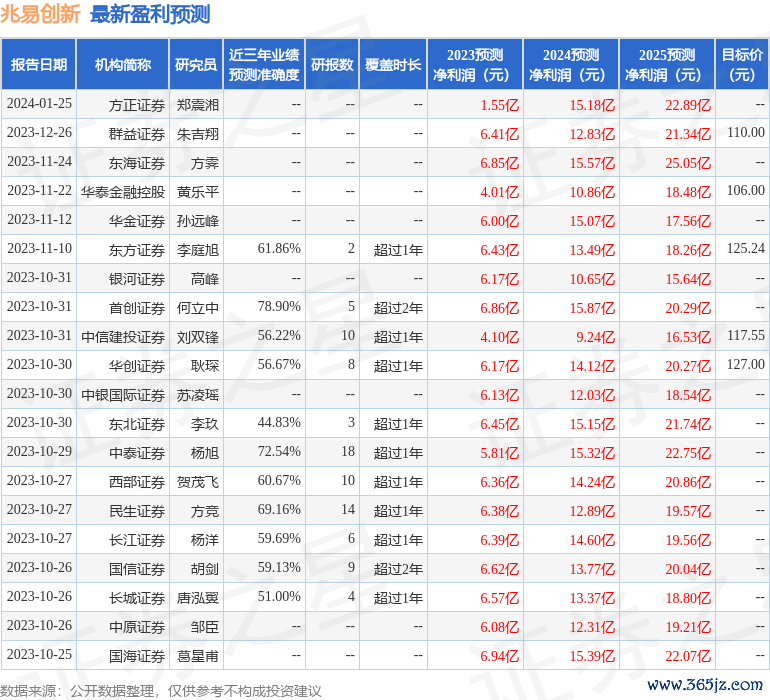Click the 目标价 column header

point(742,64)
